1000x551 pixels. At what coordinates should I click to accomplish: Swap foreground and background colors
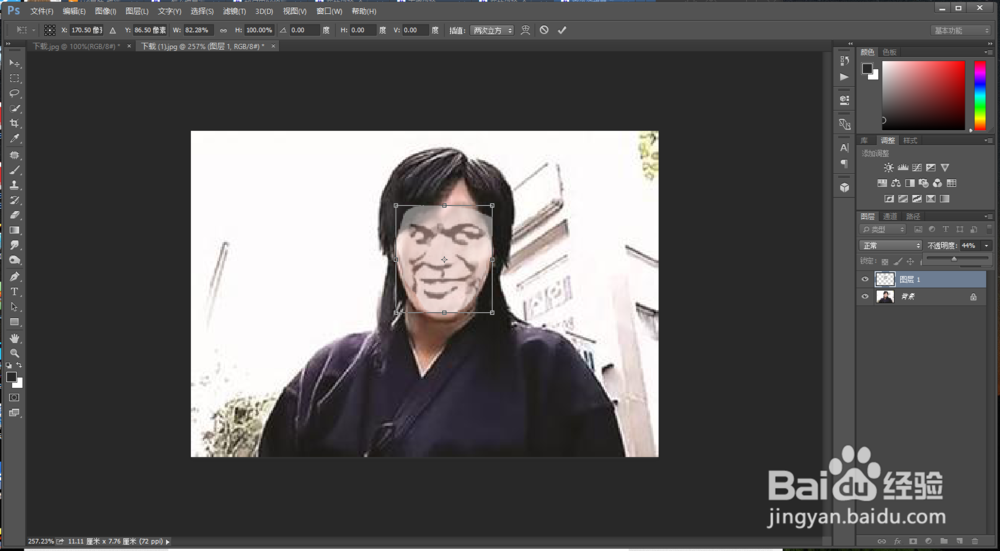pos(19,365)
